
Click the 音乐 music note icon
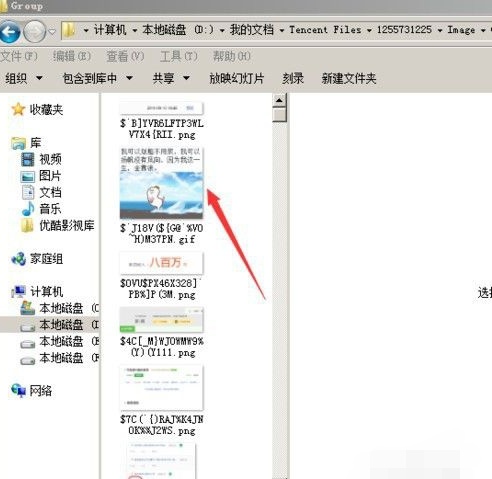(x=28, y=209)
